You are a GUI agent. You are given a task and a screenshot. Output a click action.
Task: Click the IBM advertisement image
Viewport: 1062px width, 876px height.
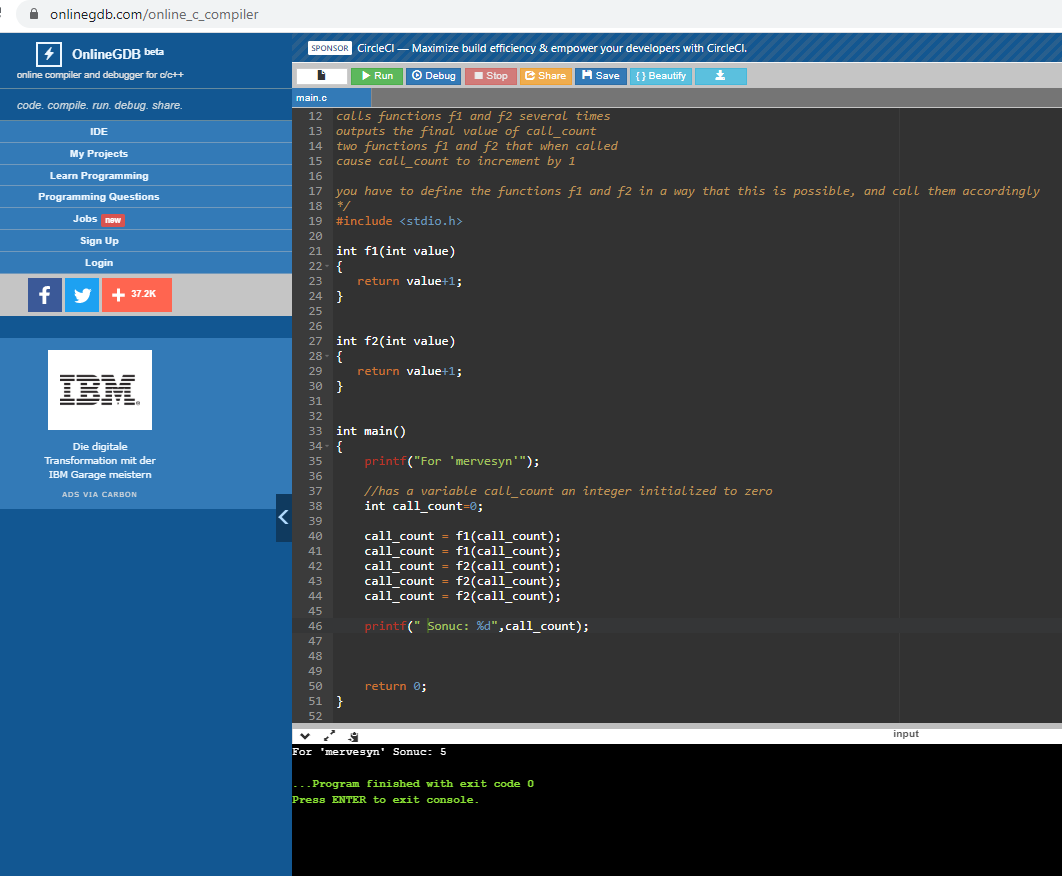pyautogui.click(x=100, y=390)
